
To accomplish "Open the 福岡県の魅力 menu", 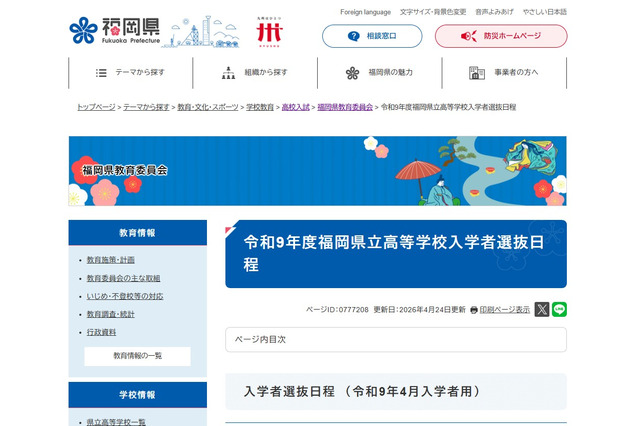I will (380, 73).
